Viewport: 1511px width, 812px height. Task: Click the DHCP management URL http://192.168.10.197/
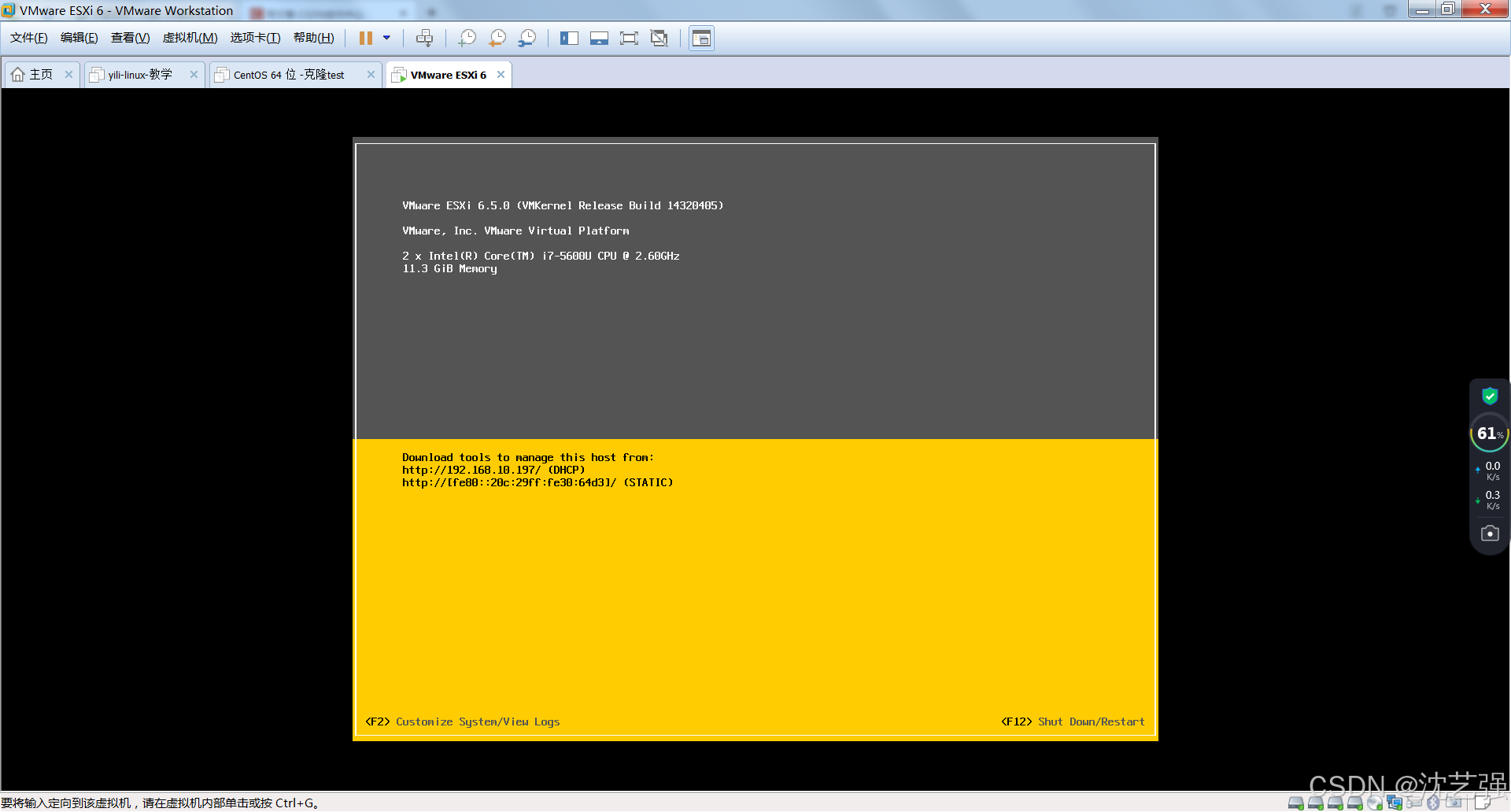(493, 470)
